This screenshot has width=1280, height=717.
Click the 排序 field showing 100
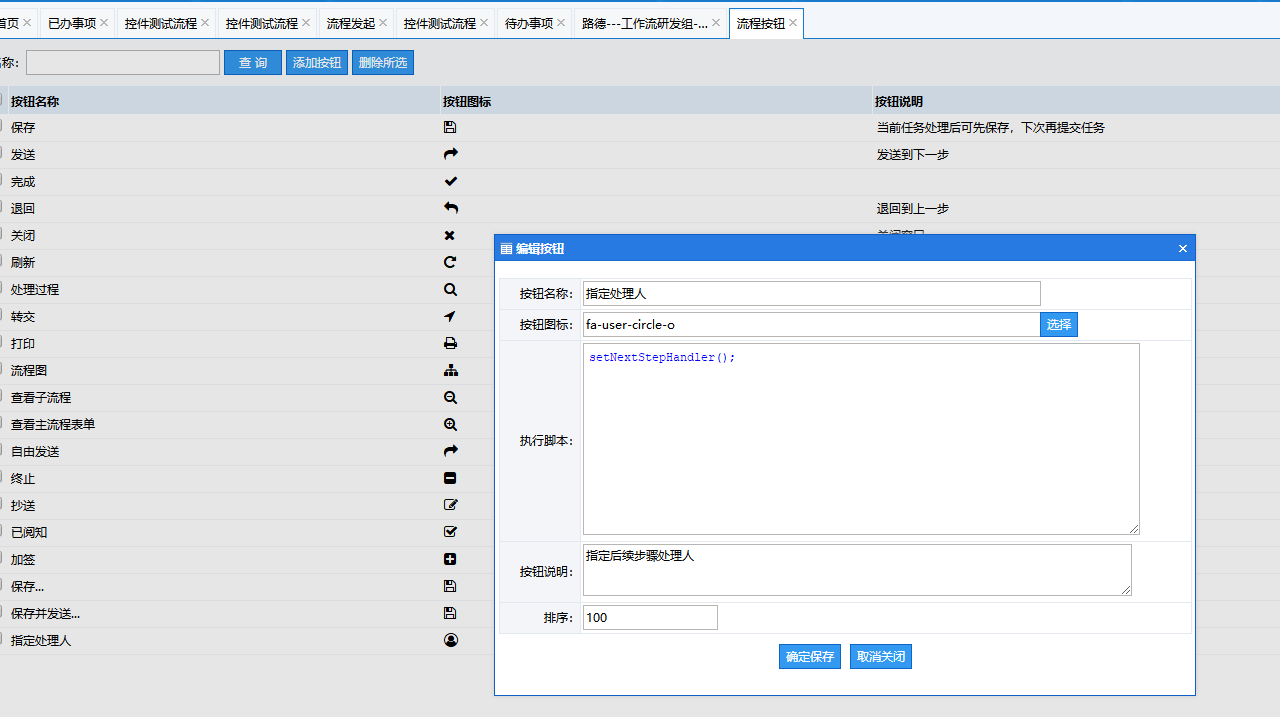point(650,617)
